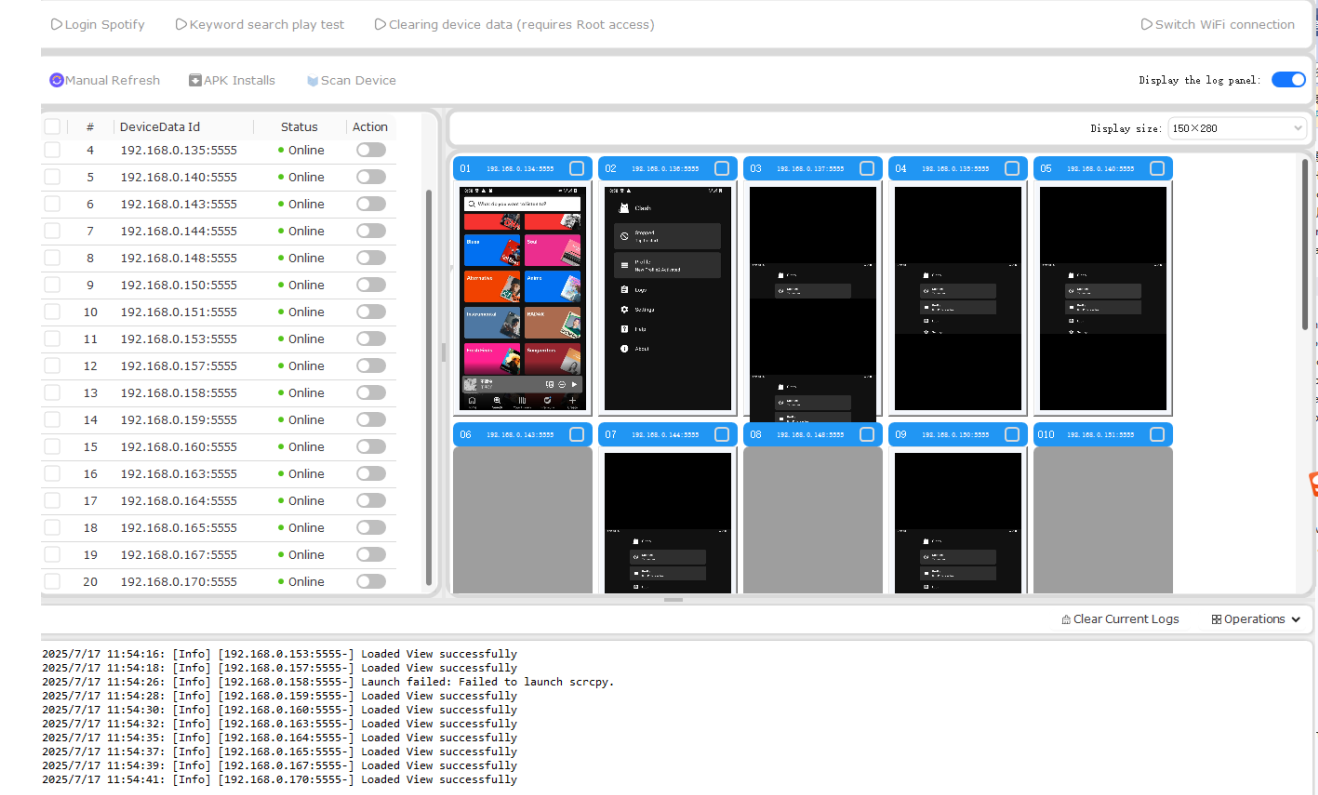
Task: Toggle Action switch for 192.168.0.135:5555
Action: 371,150
